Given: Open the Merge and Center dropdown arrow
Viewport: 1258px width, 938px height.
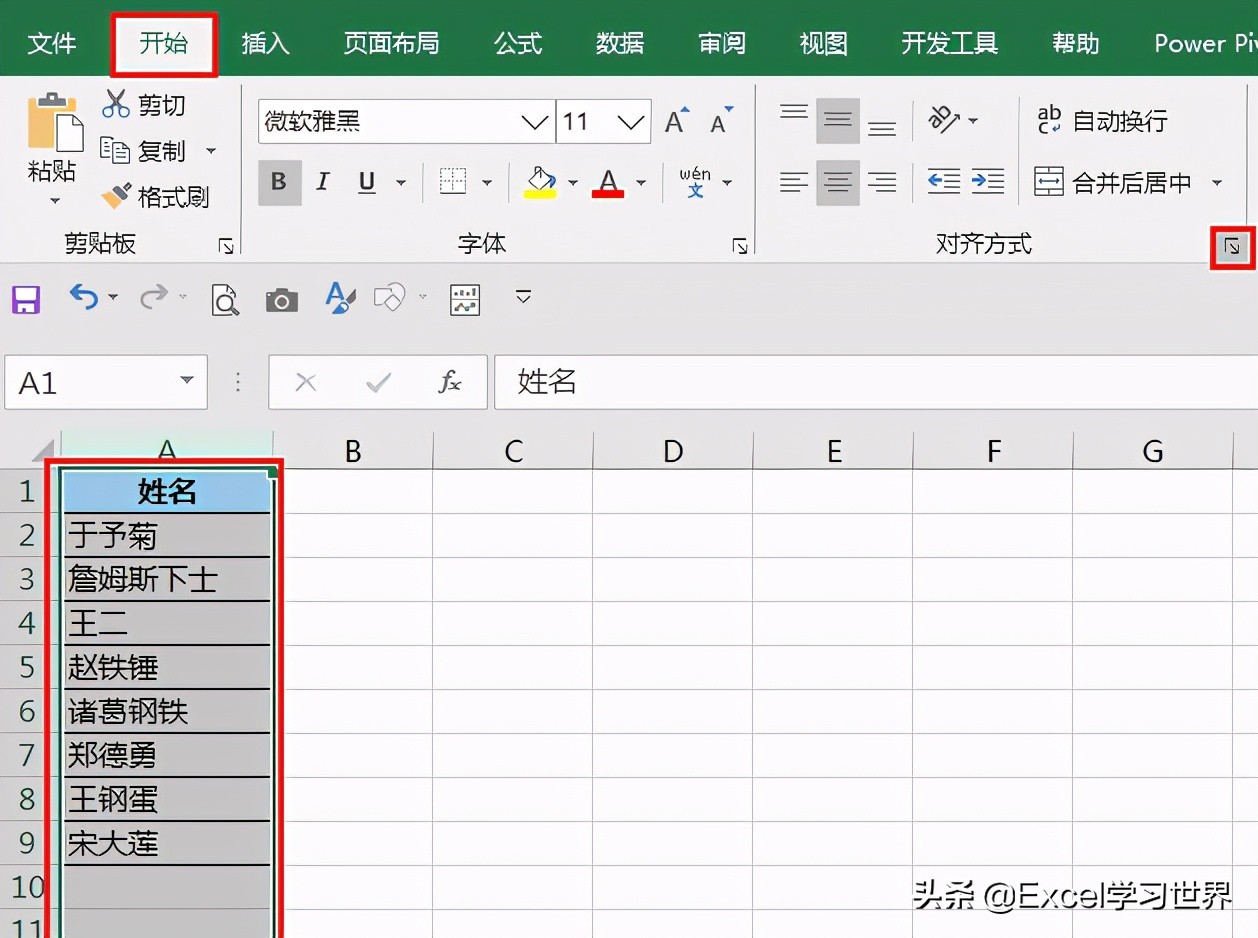Looking at the screenshot, I should tap(1217, 183).
